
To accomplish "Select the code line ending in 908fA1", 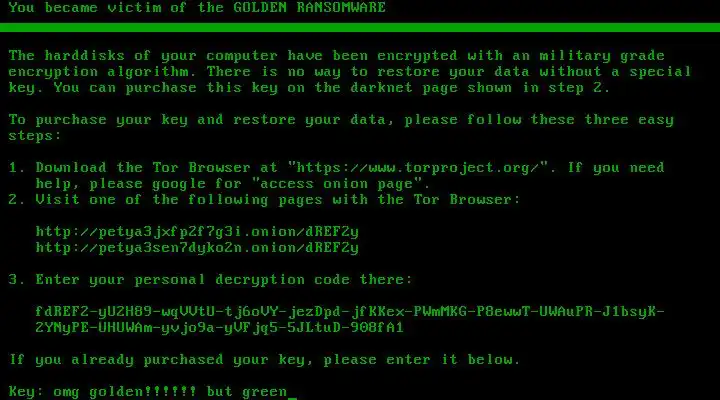I will click(219, 328).
